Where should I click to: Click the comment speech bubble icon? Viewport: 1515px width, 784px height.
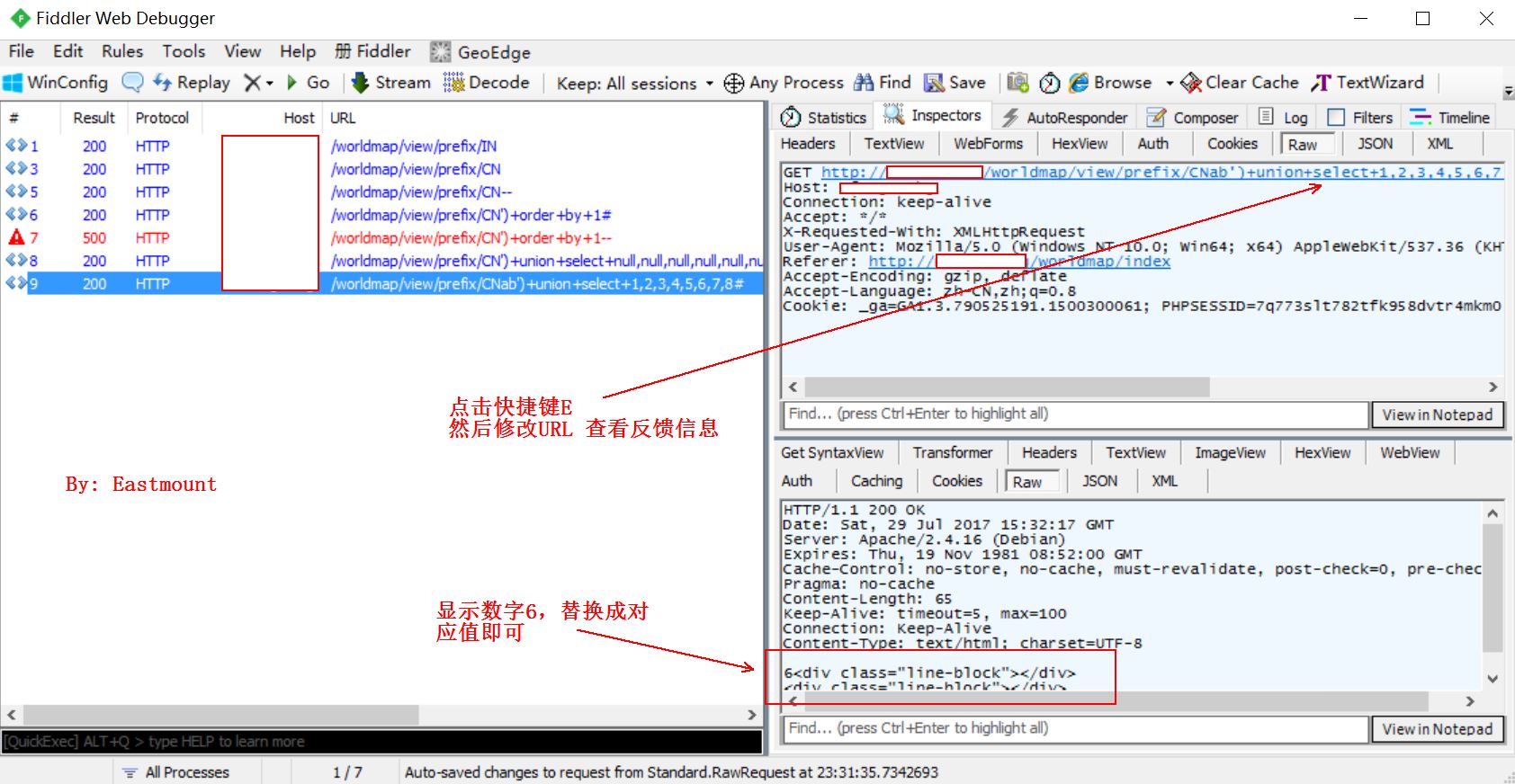[132, 83]
